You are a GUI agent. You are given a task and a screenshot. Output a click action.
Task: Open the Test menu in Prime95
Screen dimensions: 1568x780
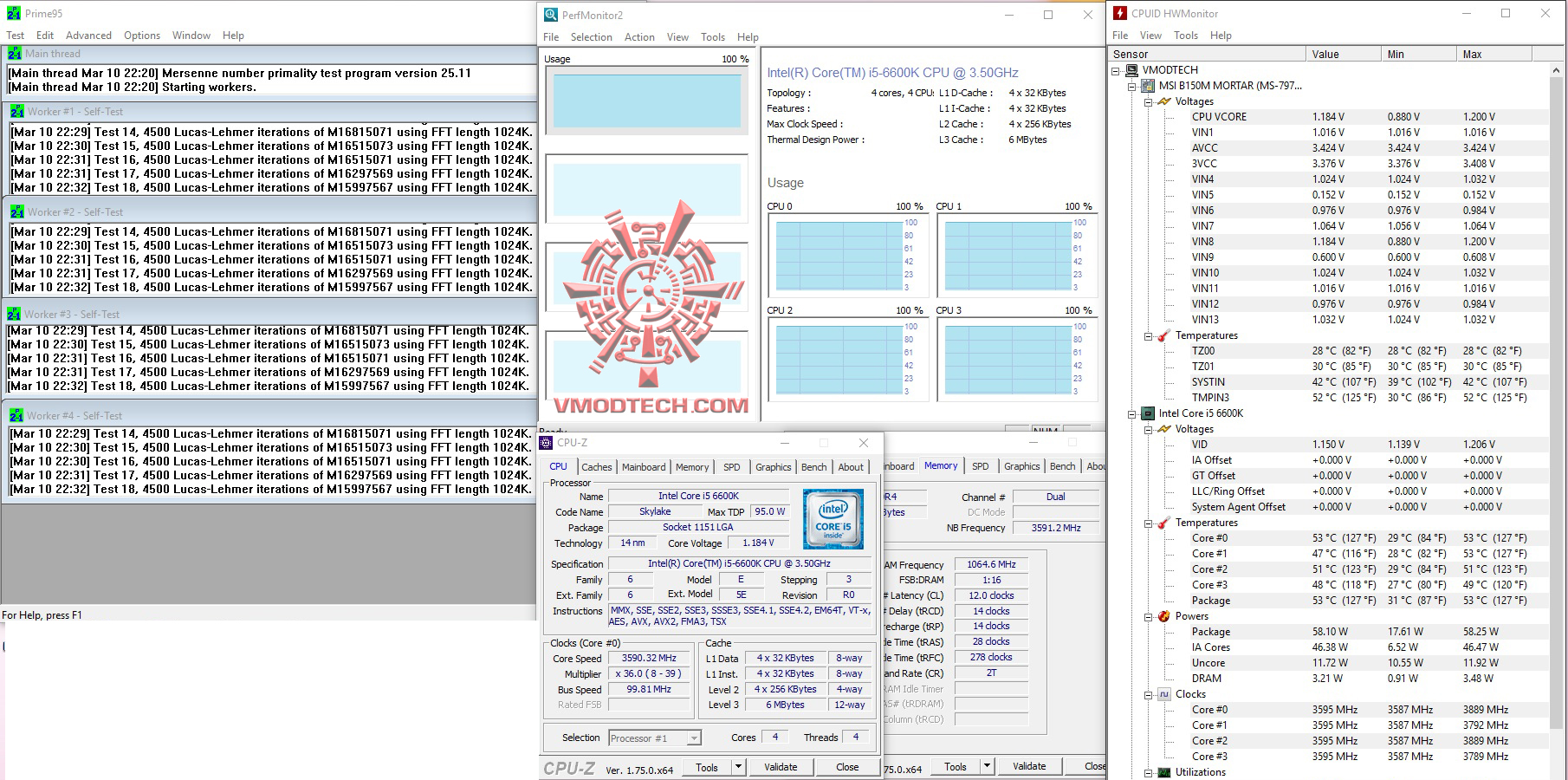pyautogui.click(x=16, y=36)
